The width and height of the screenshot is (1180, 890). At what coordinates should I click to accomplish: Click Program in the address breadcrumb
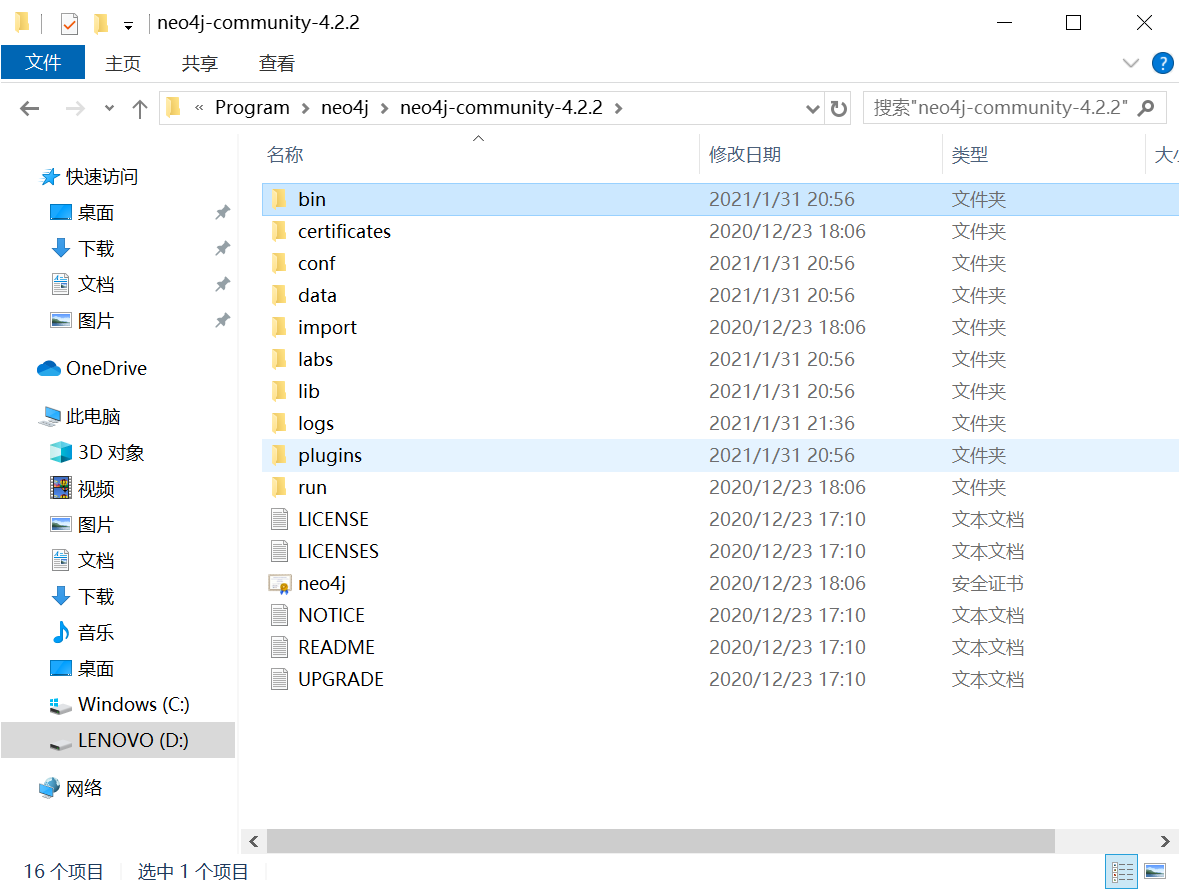pos(252,108)
